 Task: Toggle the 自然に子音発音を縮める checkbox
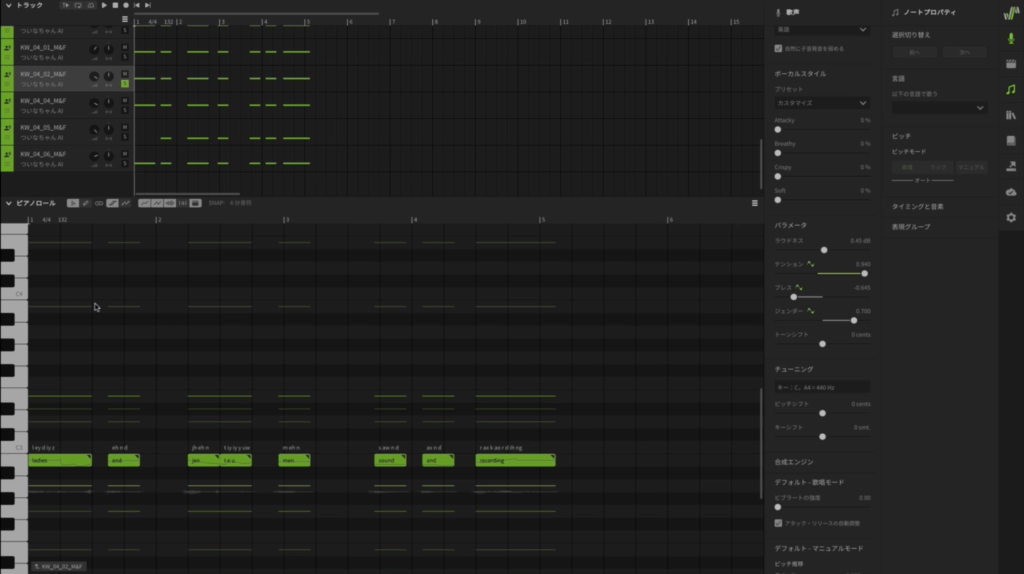(779, 48)
